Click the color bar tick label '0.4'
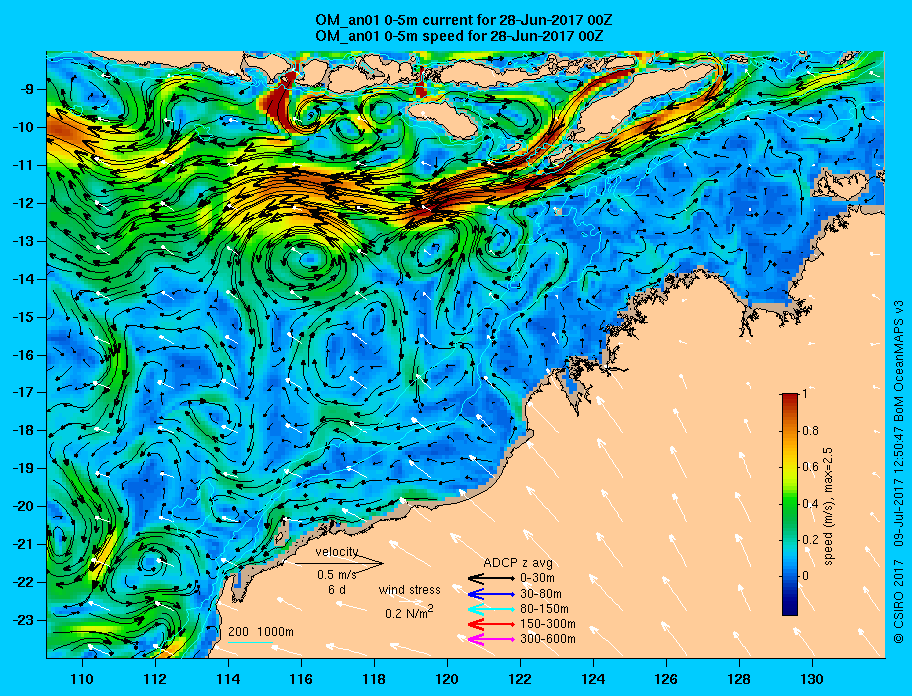Viewport: 912px width, 696px height. pyautogui.click(x=811, y=504)
